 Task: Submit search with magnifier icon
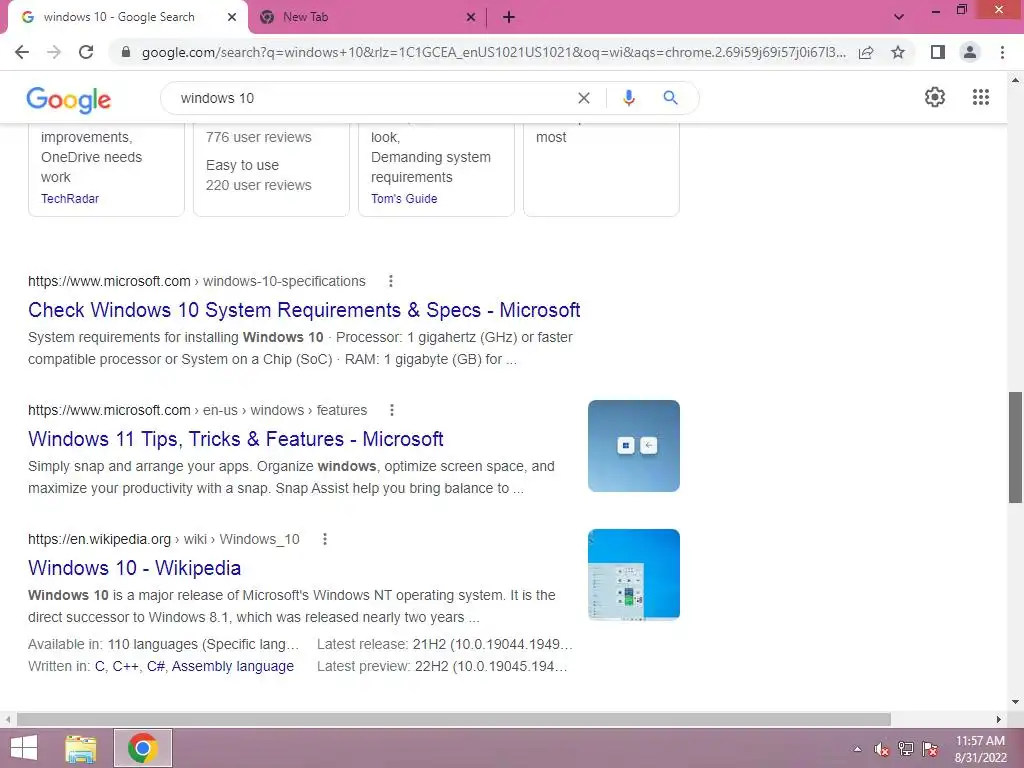(671, 98)
